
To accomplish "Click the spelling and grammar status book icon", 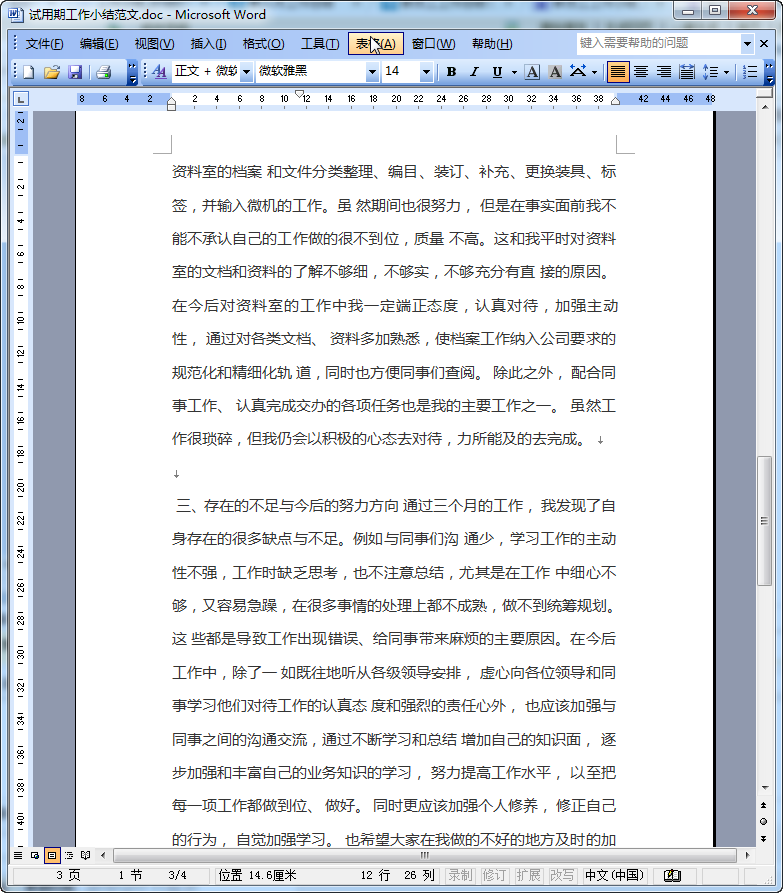I will pos(673,875).
